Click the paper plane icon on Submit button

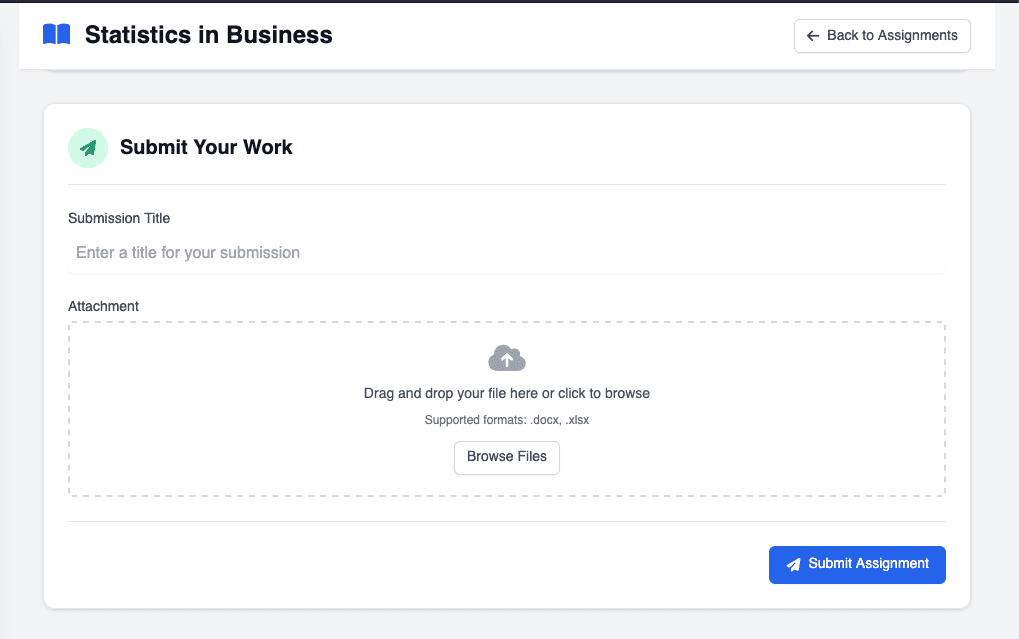pyautogui.click(x=793, y=564)
